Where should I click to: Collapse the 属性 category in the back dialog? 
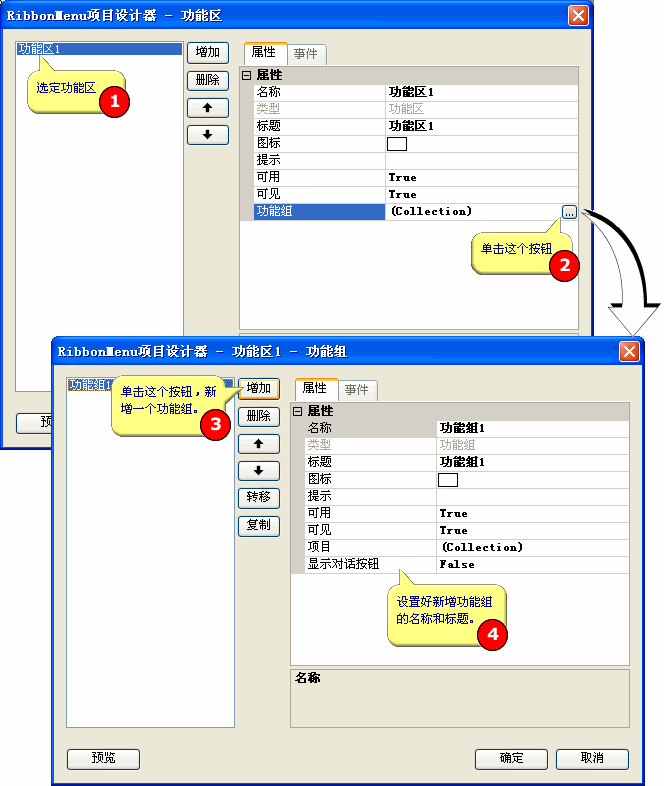(x=246, y=75)
